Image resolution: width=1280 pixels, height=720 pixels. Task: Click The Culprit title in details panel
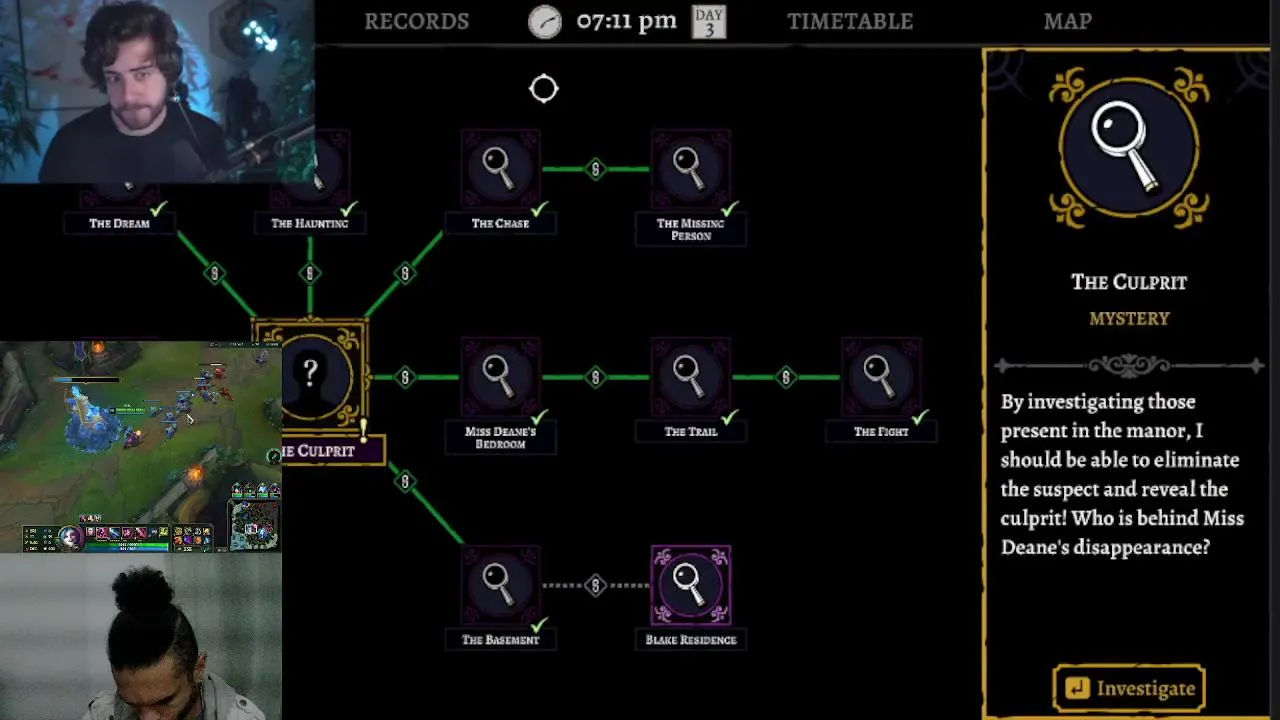(x=1129, y=282)
